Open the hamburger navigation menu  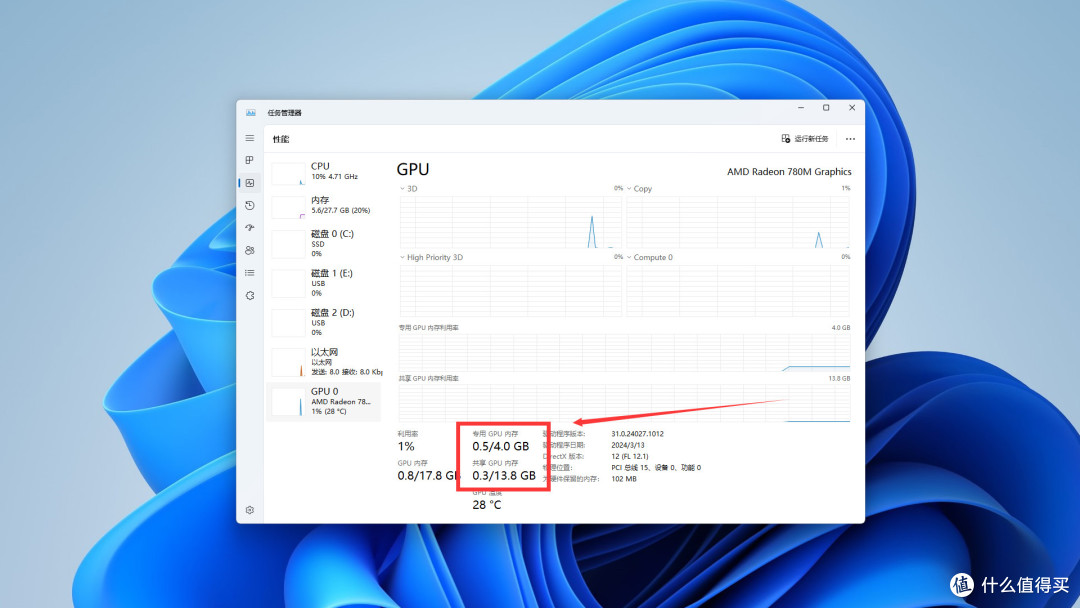click(x=249, y=138)
